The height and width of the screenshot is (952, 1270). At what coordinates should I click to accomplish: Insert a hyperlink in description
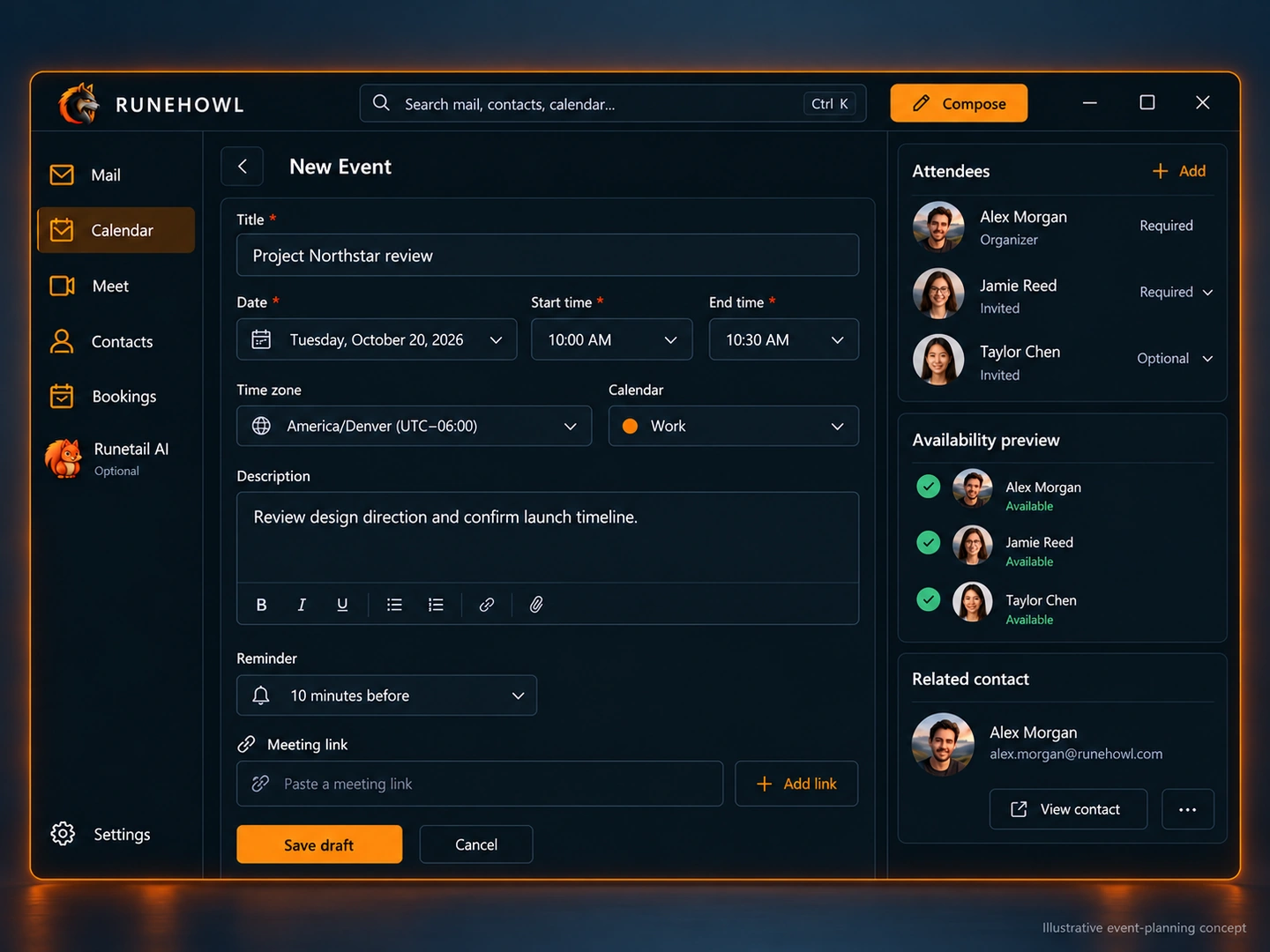486,605
